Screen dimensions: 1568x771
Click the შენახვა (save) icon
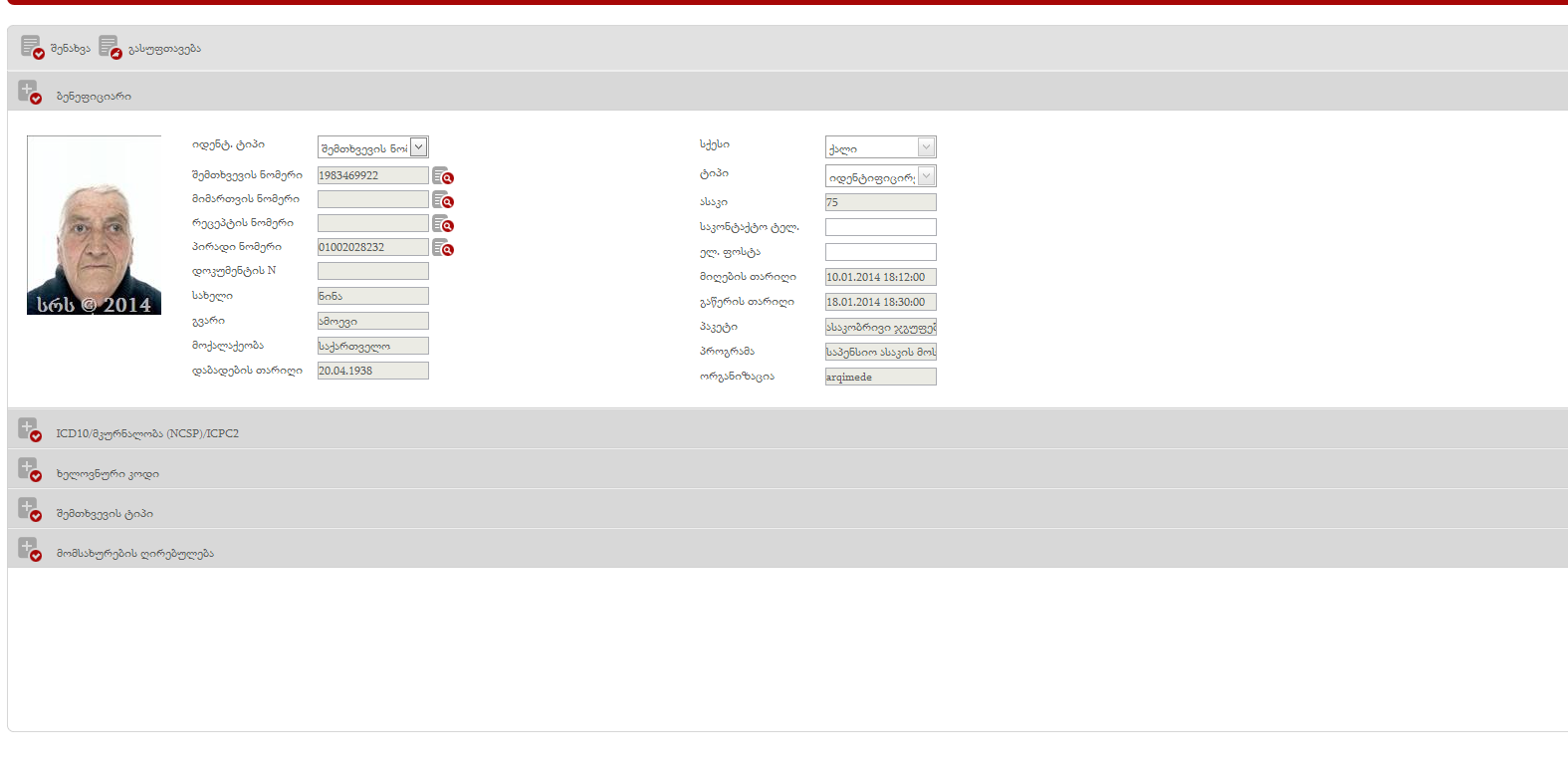click(x=32, y=48)
